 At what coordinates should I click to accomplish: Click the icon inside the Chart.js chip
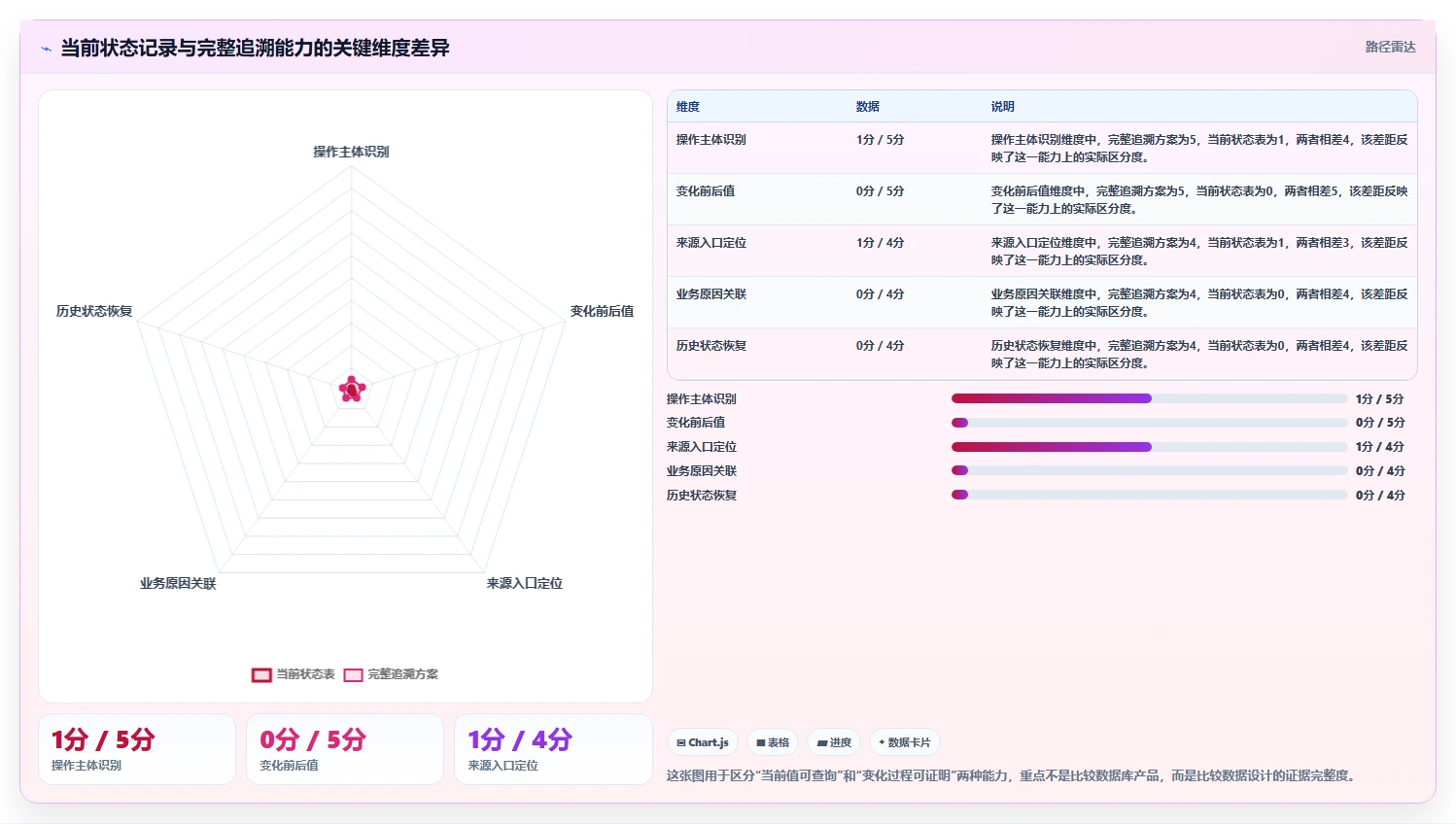click(681, 743)
